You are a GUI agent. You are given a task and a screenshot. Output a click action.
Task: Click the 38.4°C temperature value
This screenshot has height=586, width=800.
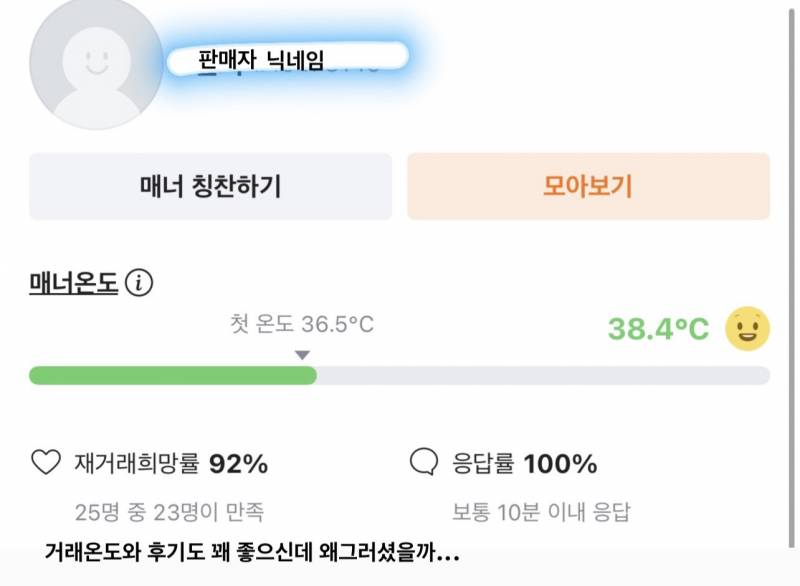(658, 329)
